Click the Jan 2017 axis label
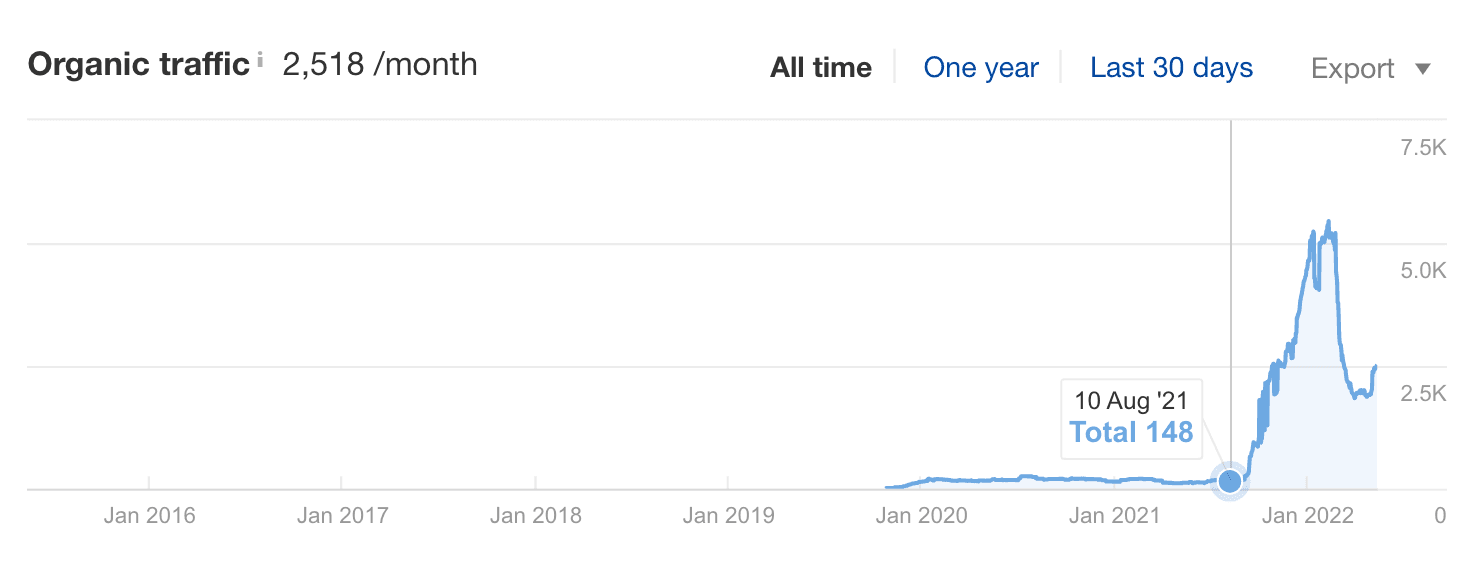This screenshot has width=1480, height=568. tap(341, 516)
